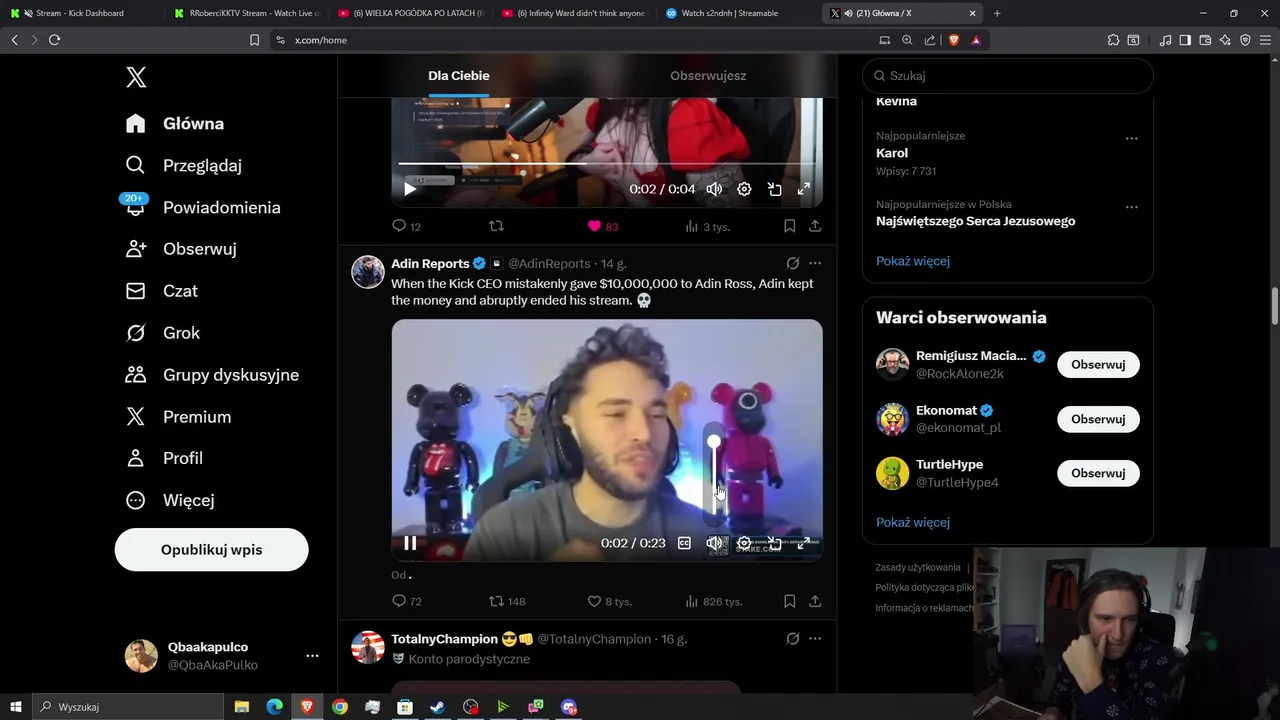The width and height of the screenshot is (1280, 720).
Task: Switch to Stream - Kick Dashboard tab
Action: pos(80,13)
